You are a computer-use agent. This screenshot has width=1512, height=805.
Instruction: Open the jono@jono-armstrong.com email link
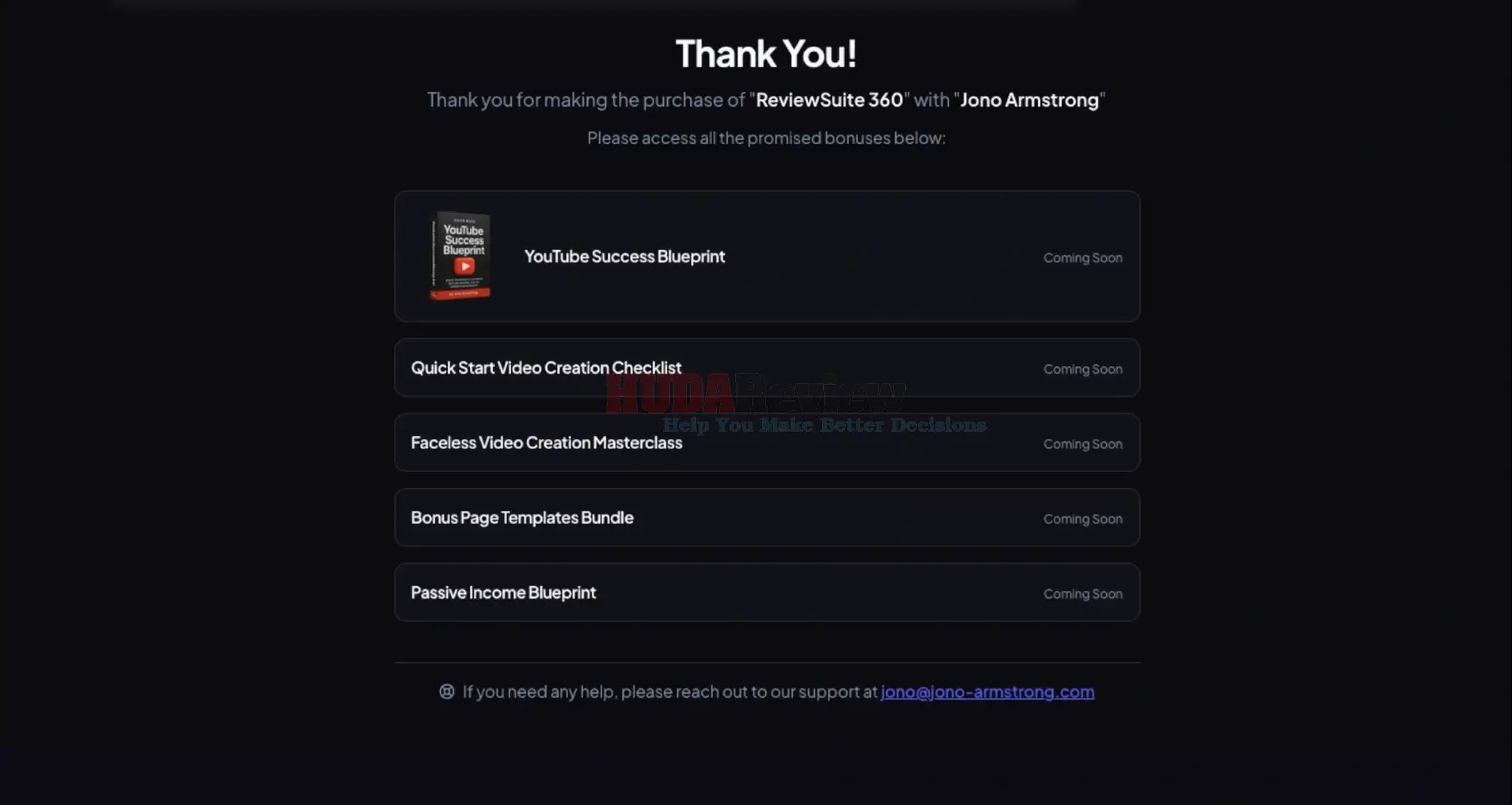987,692
